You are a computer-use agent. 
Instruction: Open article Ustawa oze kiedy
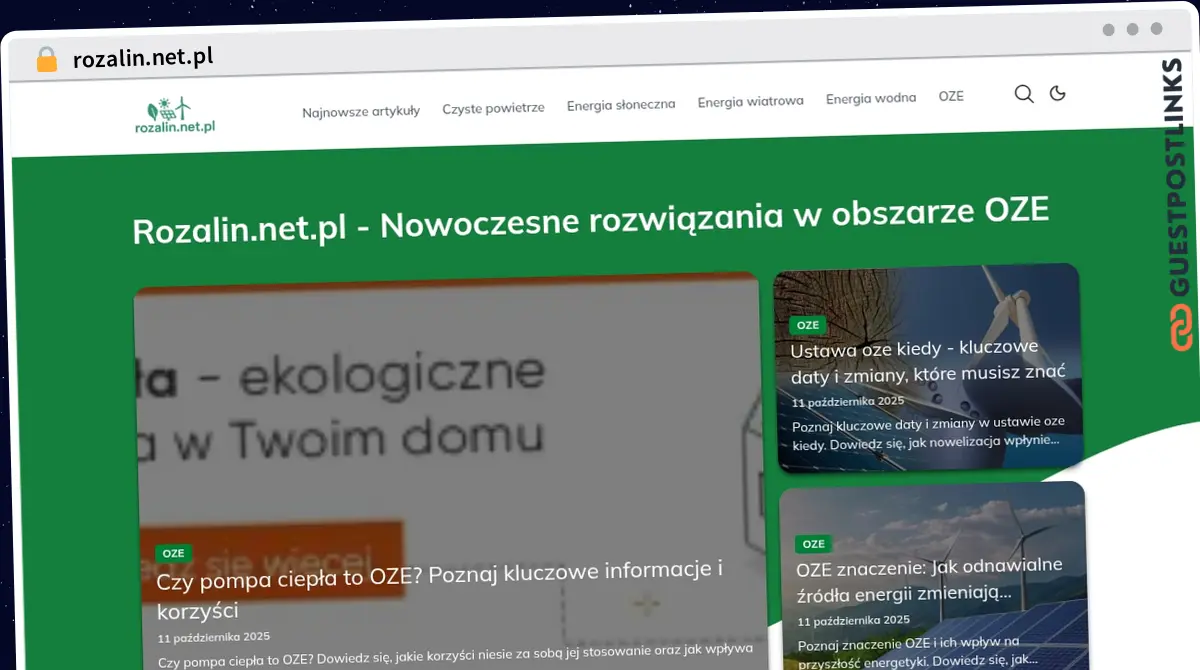(x=928, y=360)
